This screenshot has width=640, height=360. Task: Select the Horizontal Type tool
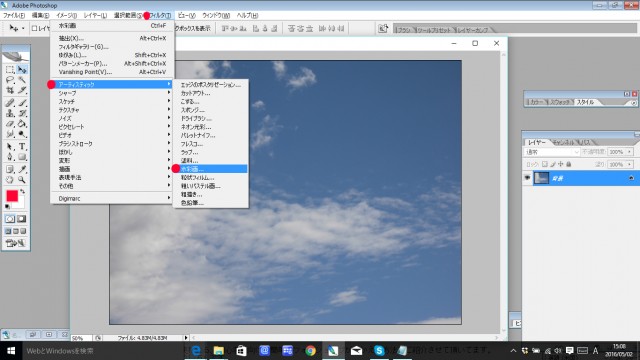pos(22,147)
